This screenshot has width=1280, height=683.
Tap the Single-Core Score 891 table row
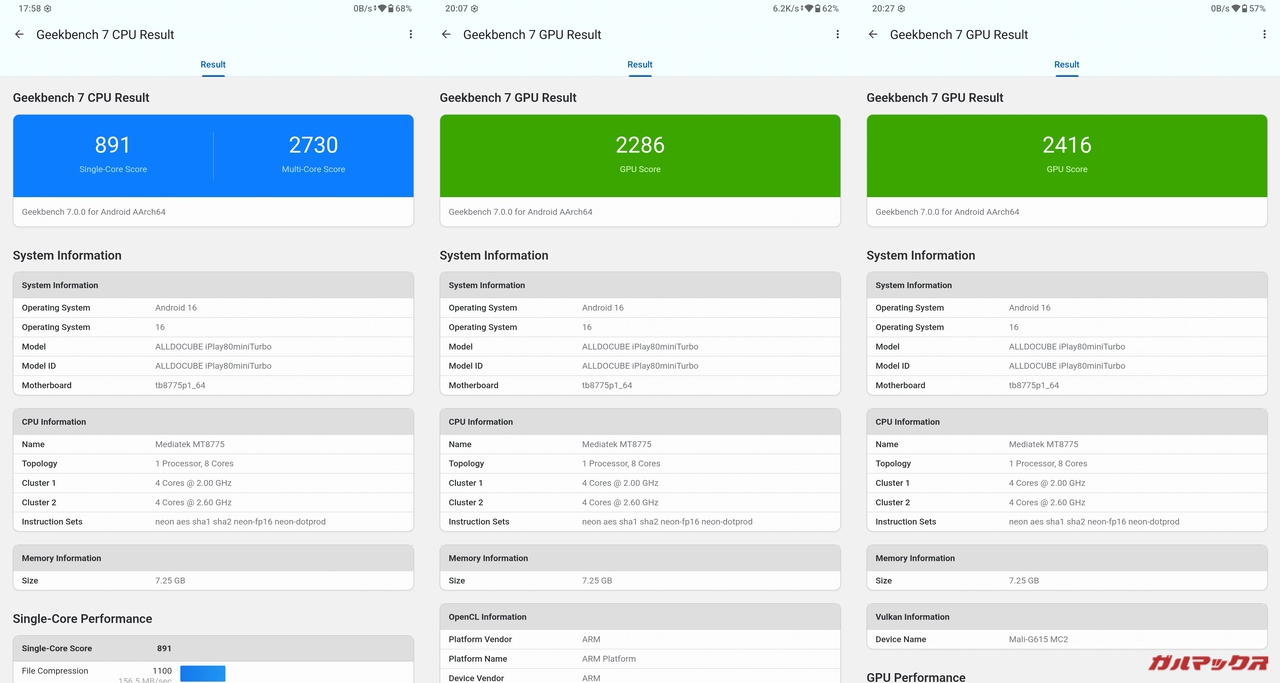pos(213,648)
